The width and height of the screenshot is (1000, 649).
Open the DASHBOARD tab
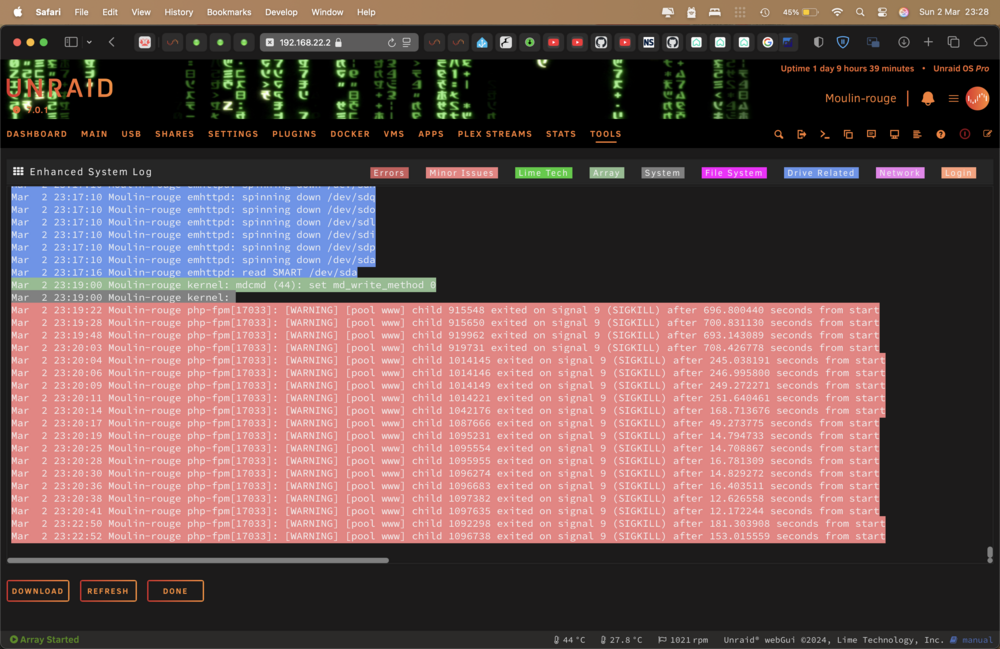(36, 134)
